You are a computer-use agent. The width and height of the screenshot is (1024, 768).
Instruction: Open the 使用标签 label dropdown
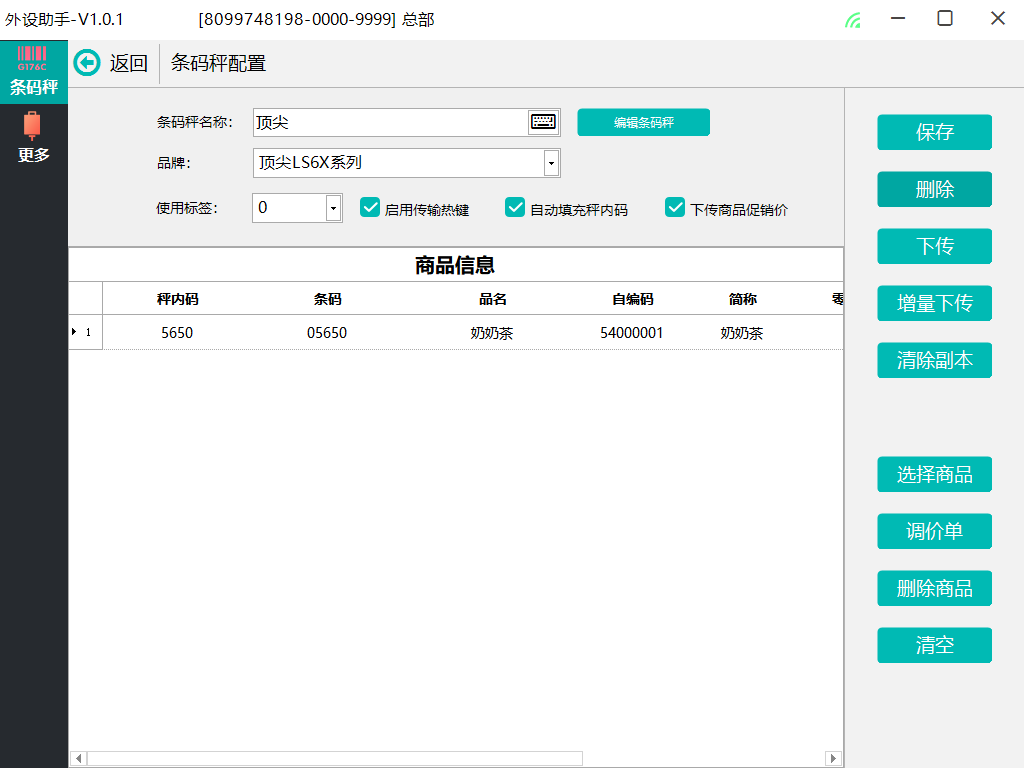coord(334,208)
